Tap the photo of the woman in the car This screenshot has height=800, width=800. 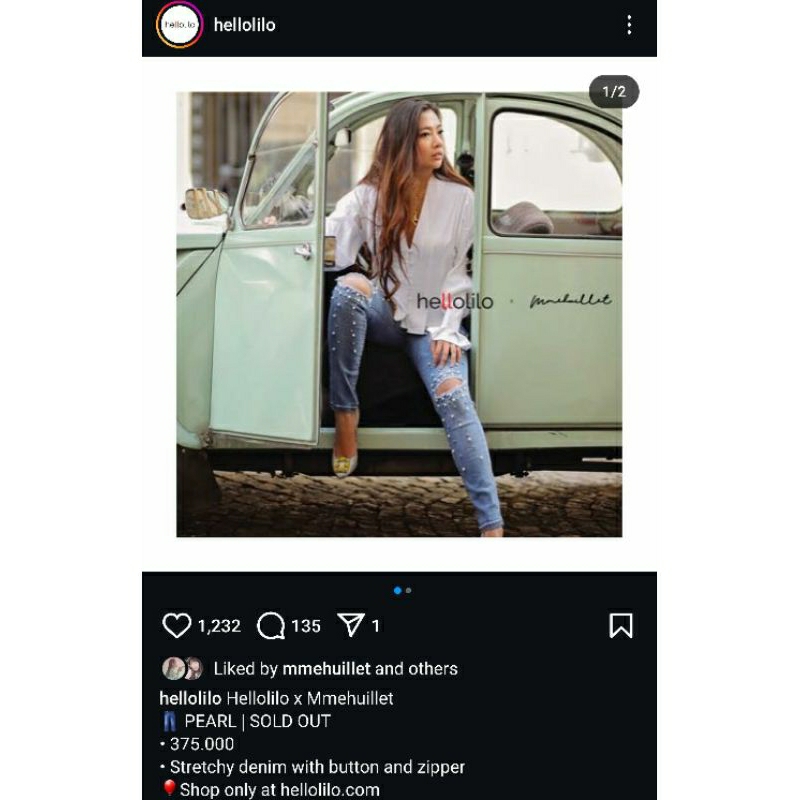click(399, 314)
